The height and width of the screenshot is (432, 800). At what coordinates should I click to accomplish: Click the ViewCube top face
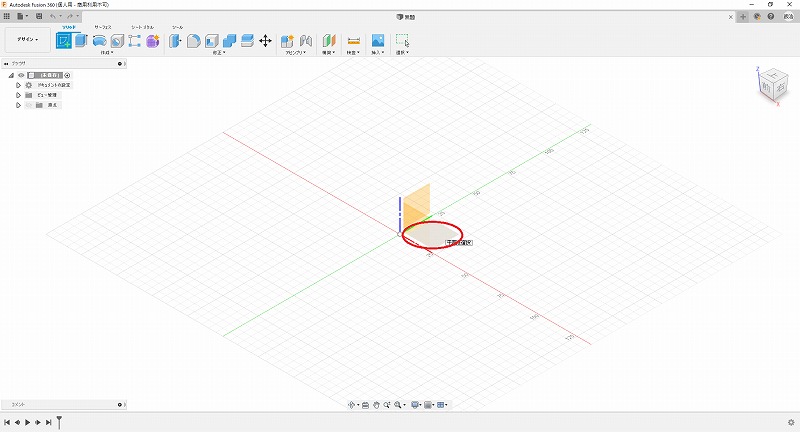(772, 75)
